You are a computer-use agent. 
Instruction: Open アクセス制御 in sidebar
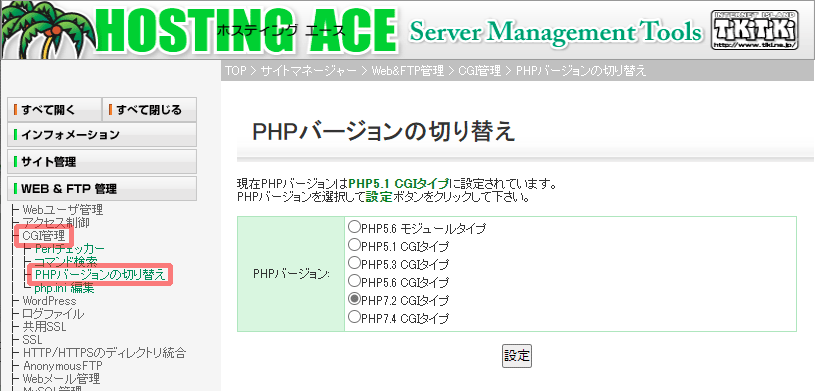tap(56, 223)
